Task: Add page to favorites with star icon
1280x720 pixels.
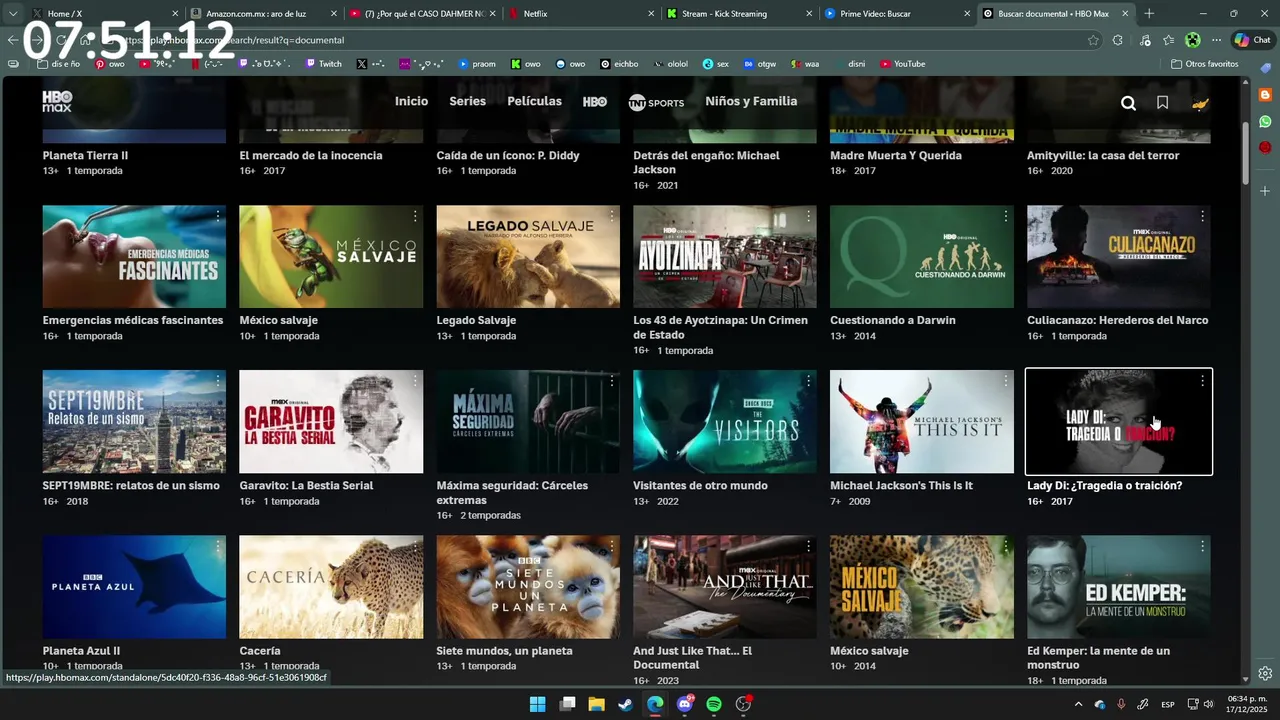Action: 1093,40
